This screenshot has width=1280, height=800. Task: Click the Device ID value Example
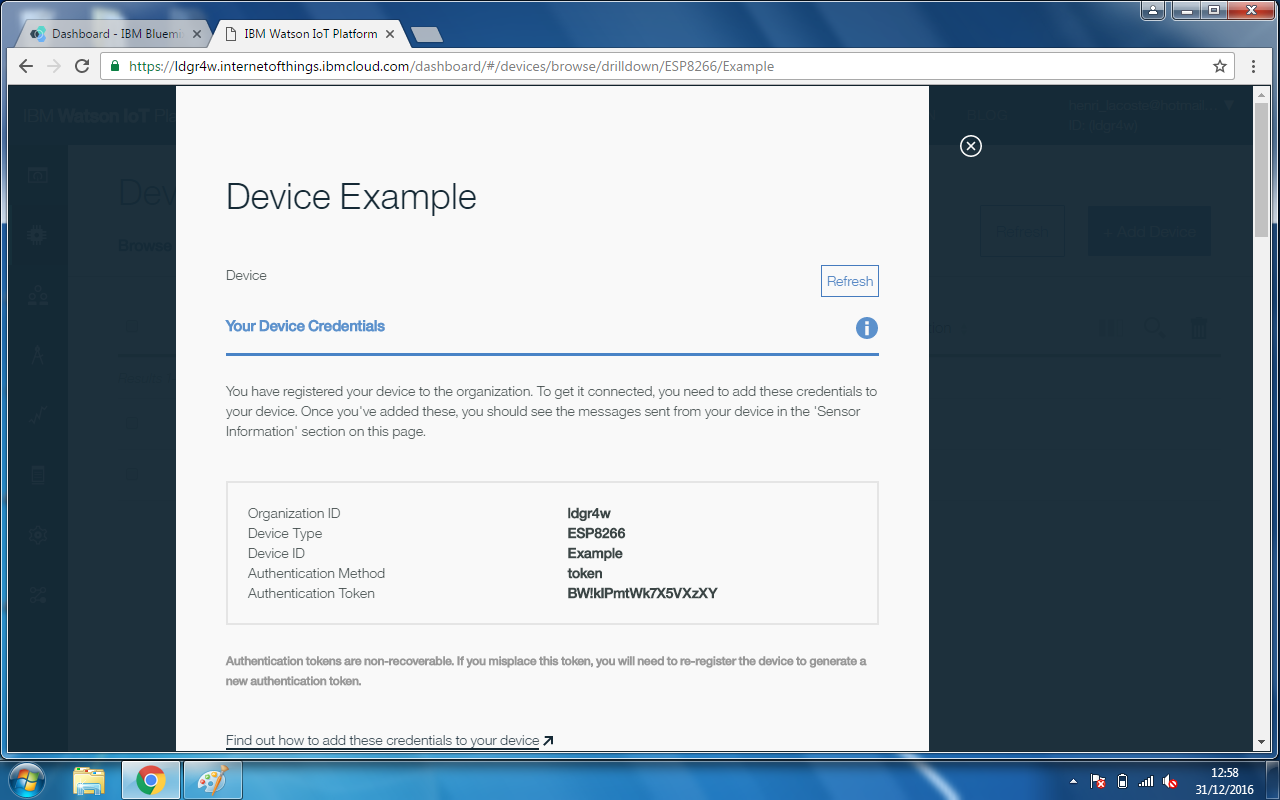pos(595,553)
